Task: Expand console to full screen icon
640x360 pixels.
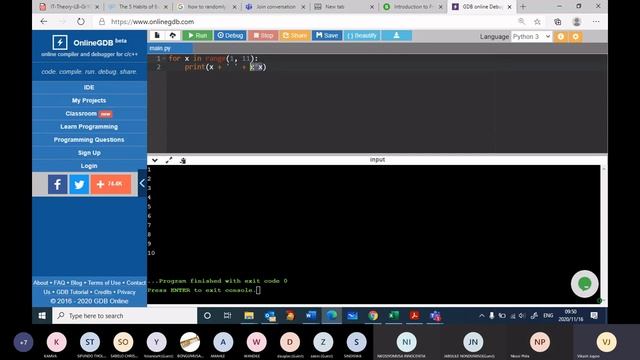Action: click(169, 160)
